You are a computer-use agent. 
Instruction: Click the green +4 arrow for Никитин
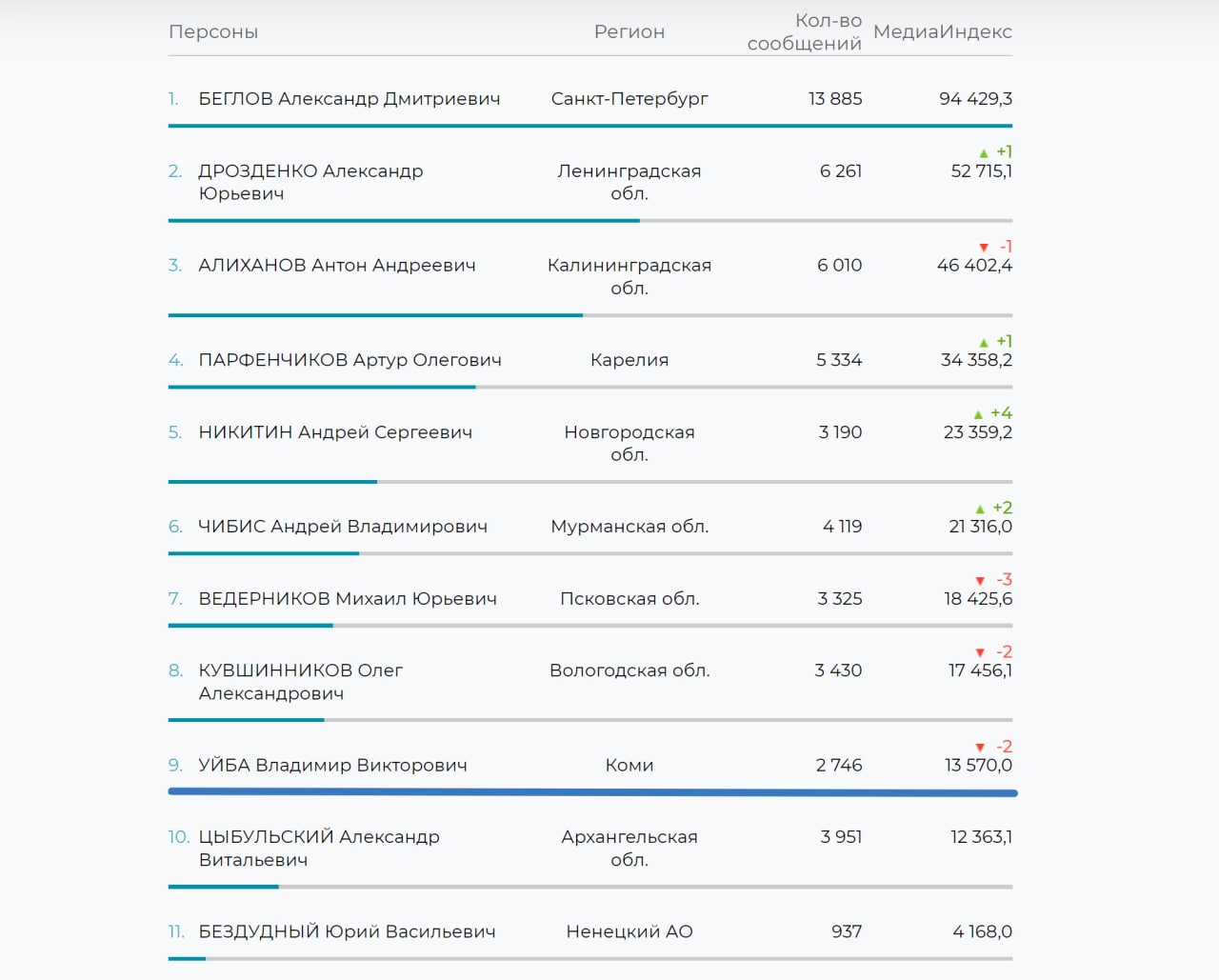click(x=978, y=414)
